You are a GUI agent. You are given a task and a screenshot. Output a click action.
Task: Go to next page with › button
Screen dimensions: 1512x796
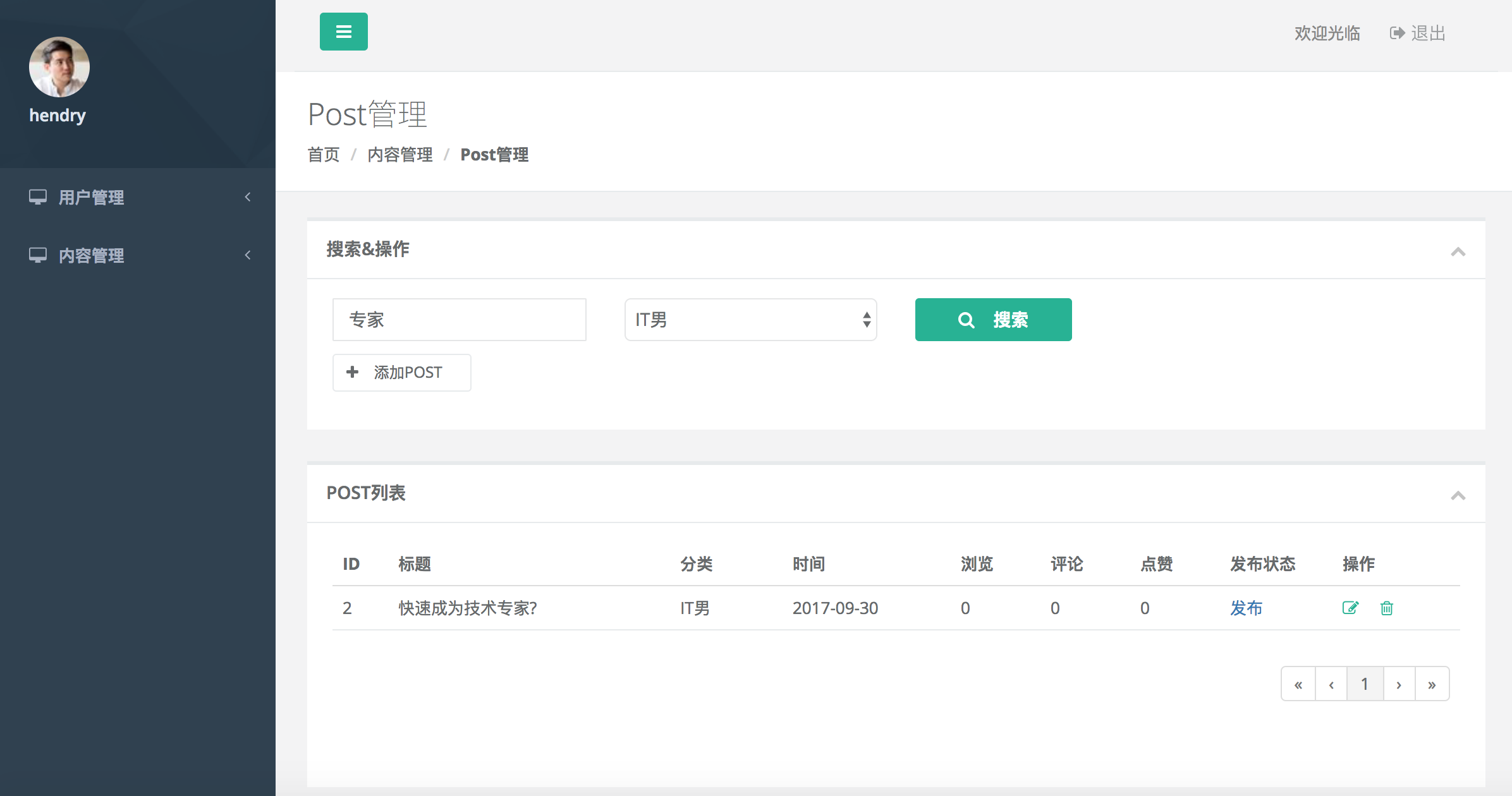[x=1399, y=684]
